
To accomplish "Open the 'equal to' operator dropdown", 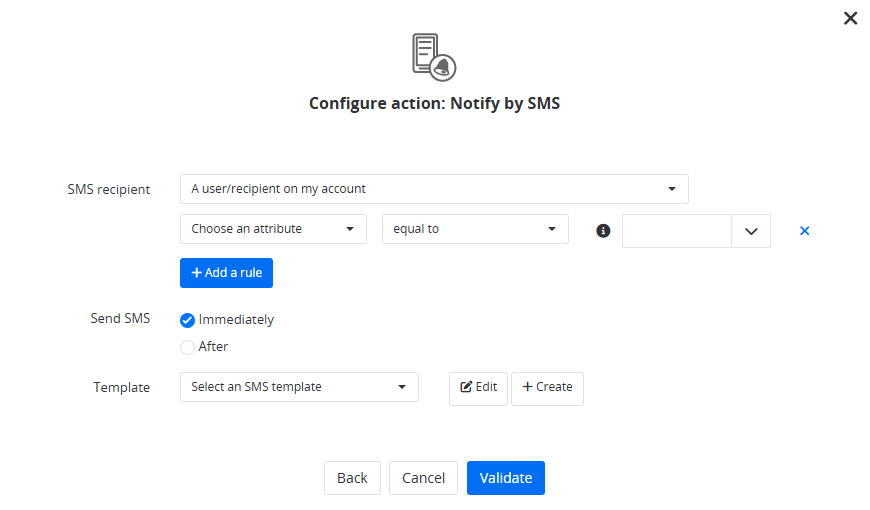I will click(475, 229).
